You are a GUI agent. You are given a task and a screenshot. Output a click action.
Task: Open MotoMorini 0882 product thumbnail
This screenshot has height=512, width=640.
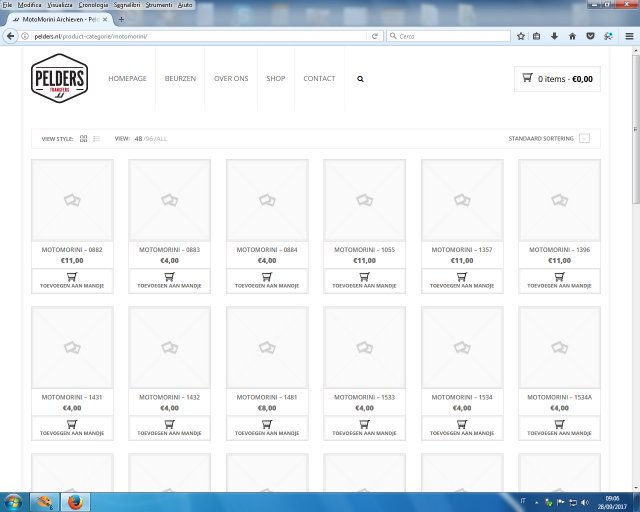(x=72, y=200)
